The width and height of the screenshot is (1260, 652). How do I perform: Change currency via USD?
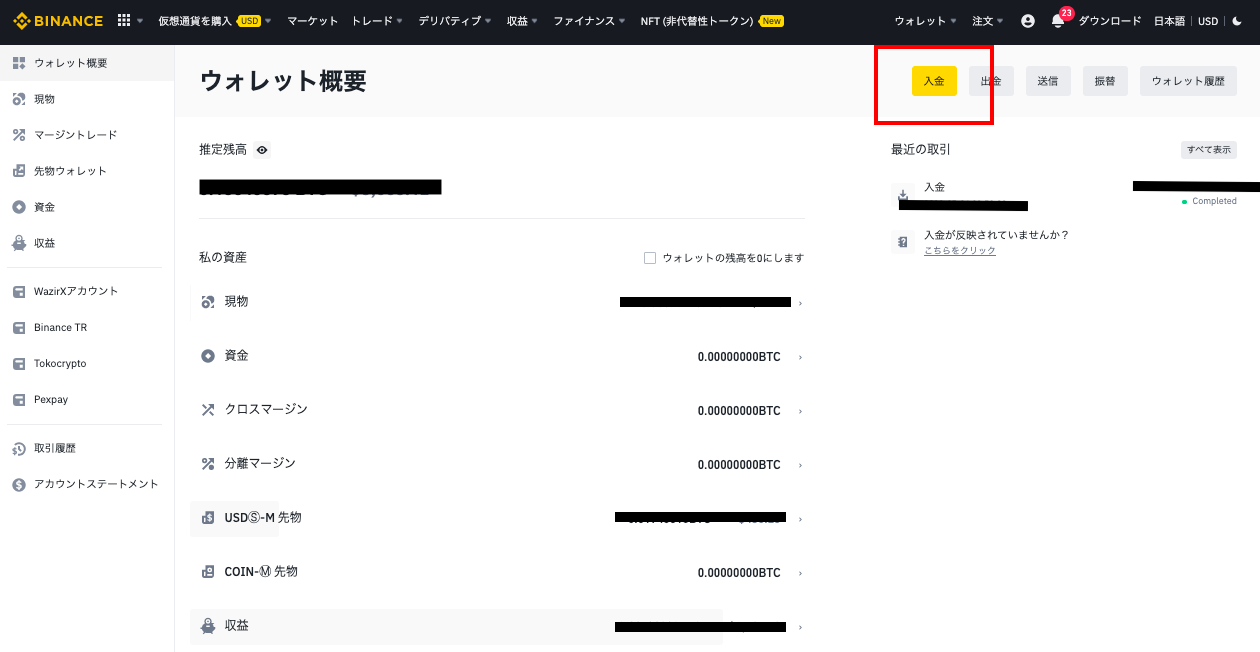tap(1208, 21)
